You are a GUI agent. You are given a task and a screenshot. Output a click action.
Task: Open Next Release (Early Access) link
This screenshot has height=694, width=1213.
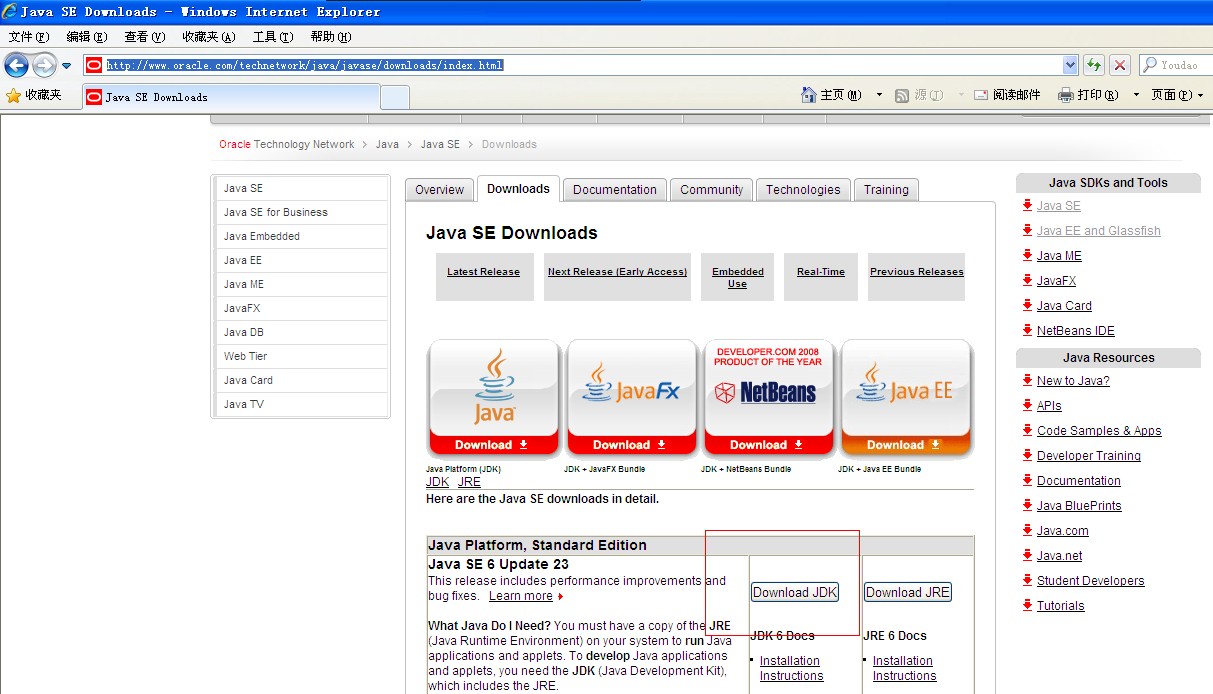point(617,272)
